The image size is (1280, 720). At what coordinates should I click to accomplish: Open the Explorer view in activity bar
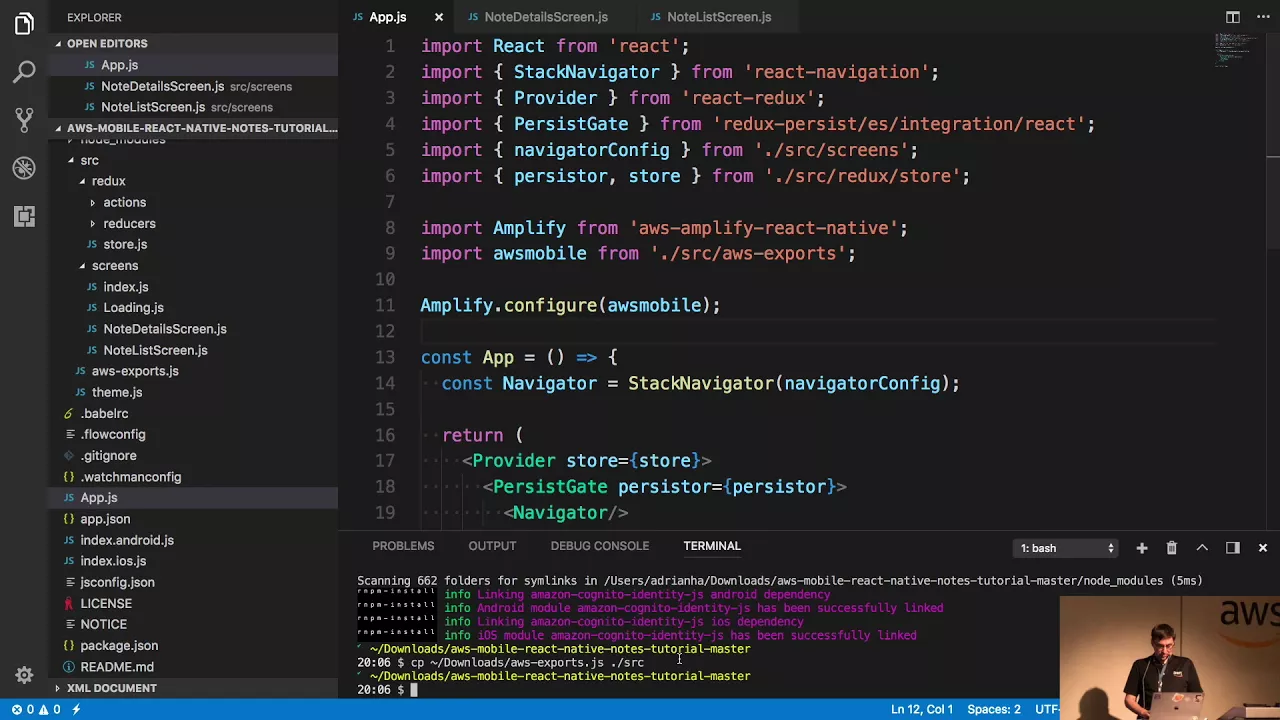pos(24,24)
